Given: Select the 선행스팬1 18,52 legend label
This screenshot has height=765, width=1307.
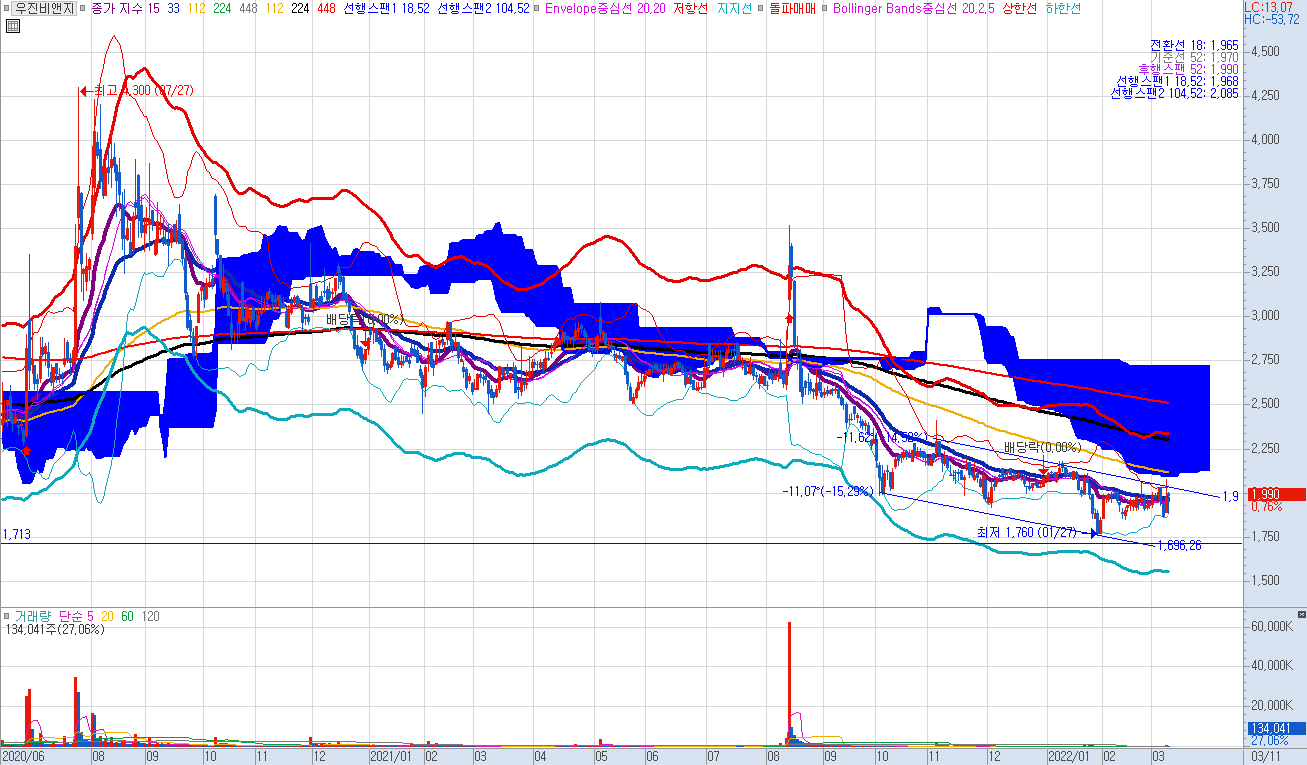Looking at the screenshot, I should click(385, 8).
